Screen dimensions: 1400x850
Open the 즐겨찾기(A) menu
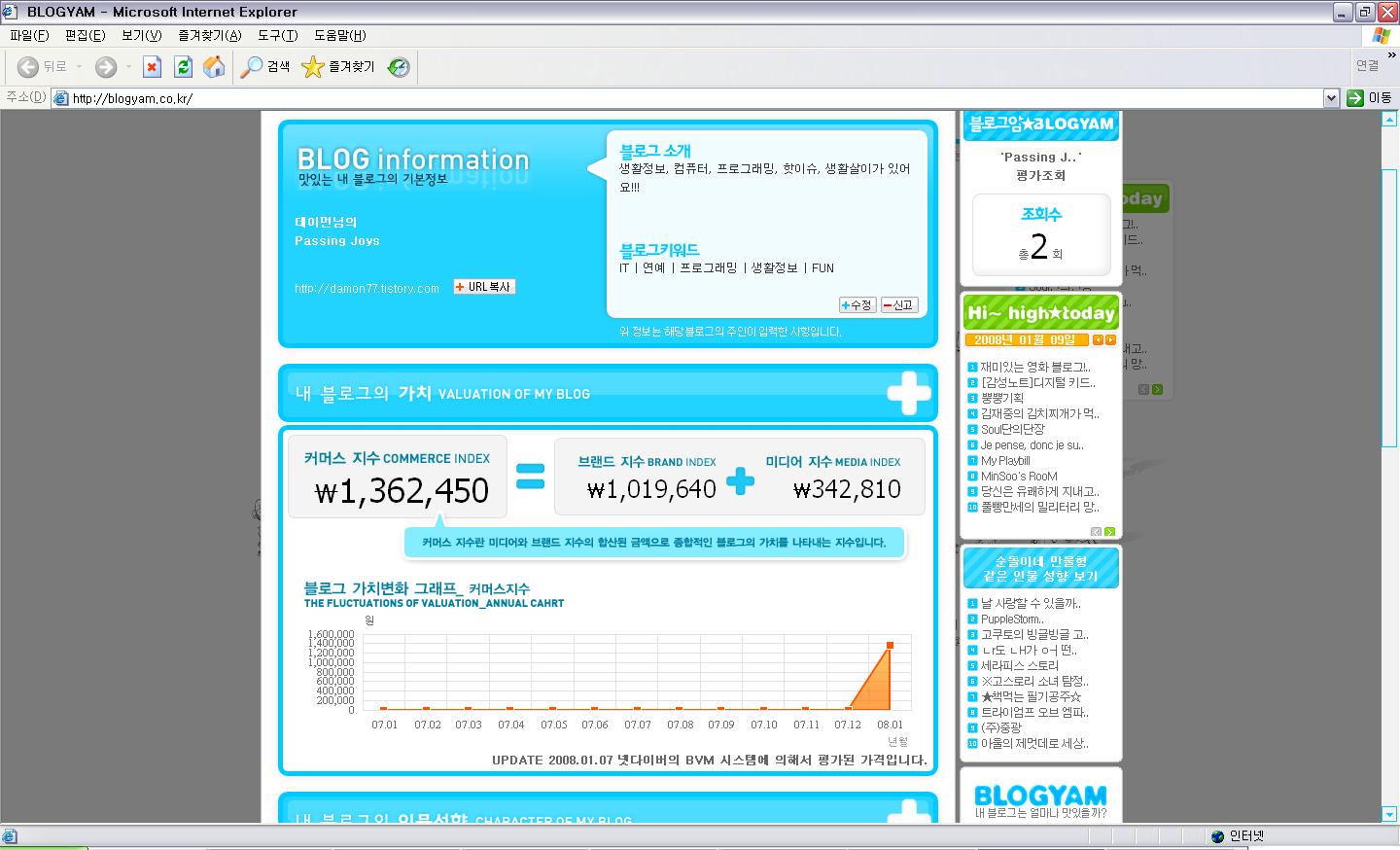209,35
